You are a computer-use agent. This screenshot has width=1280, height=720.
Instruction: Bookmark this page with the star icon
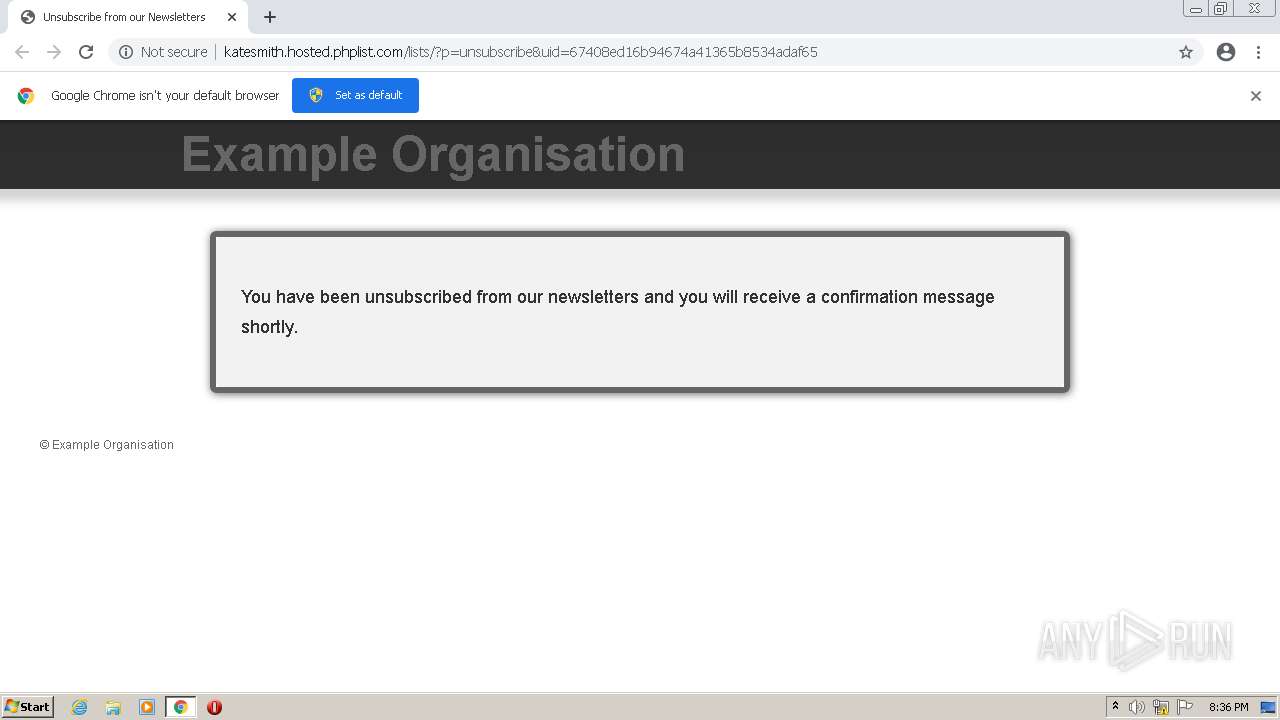pos(1186,52)
